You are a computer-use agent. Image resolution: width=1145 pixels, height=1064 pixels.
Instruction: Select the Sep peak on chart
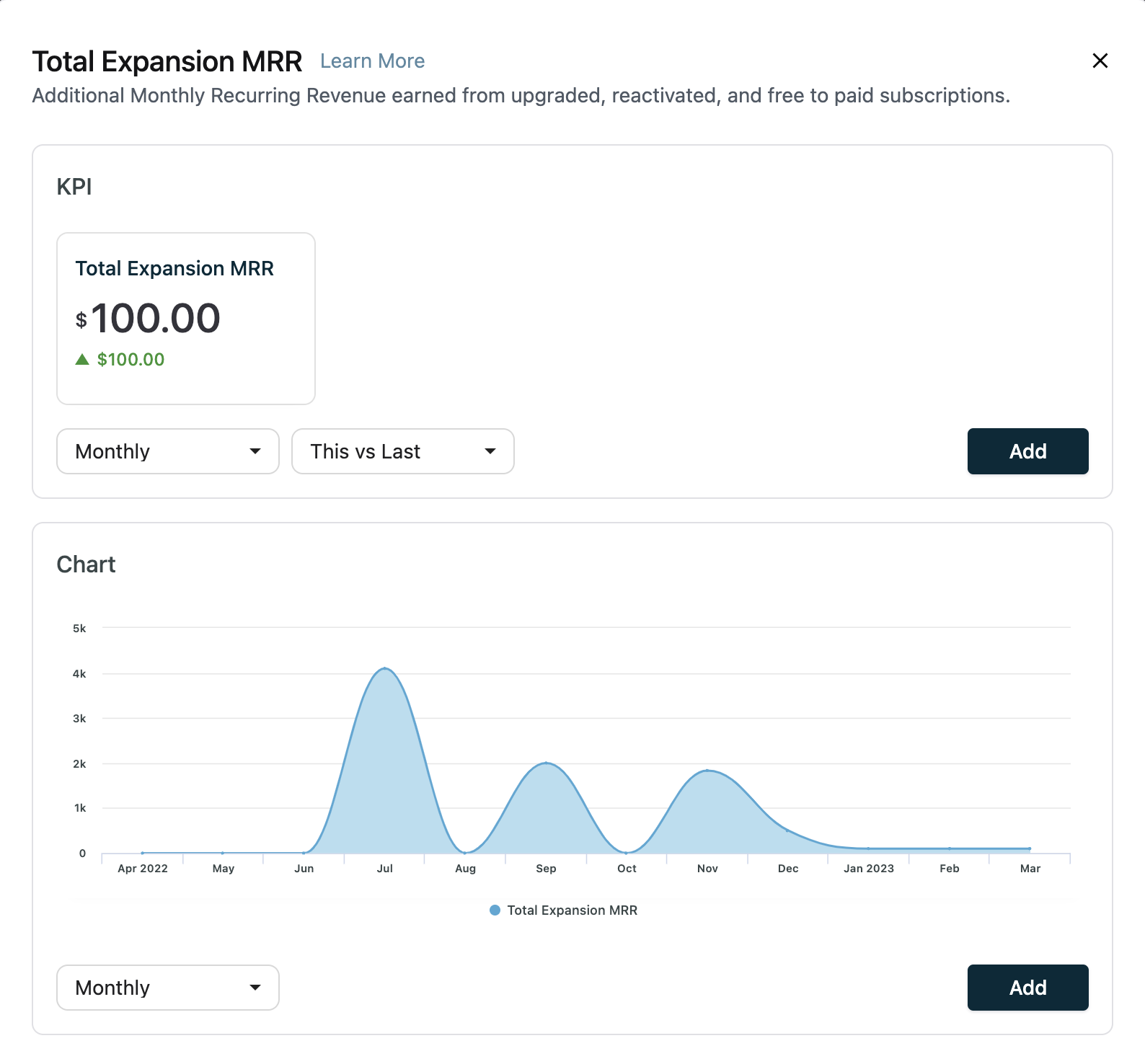click(547, 763)
